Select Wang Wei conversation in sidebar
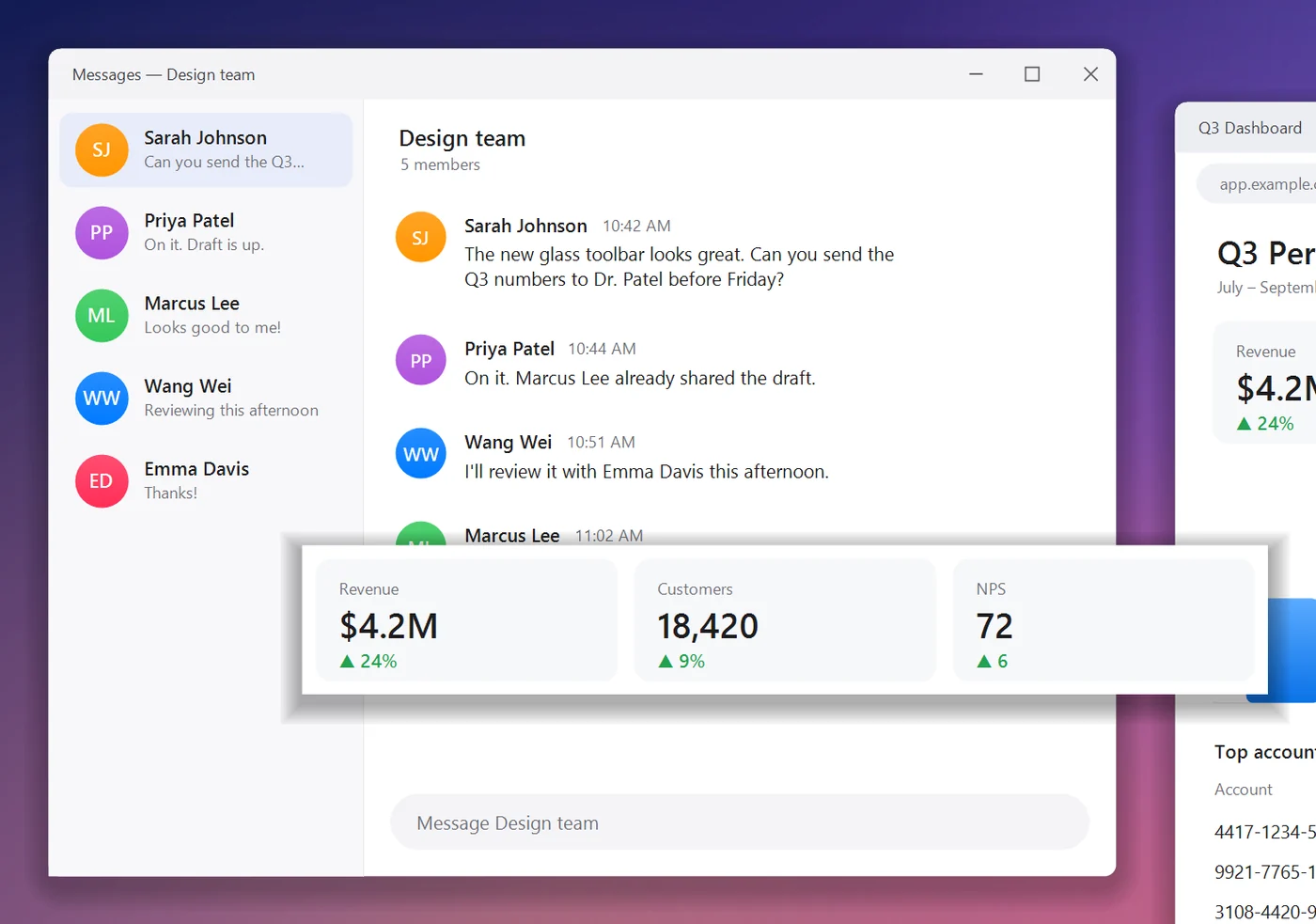 206,398
